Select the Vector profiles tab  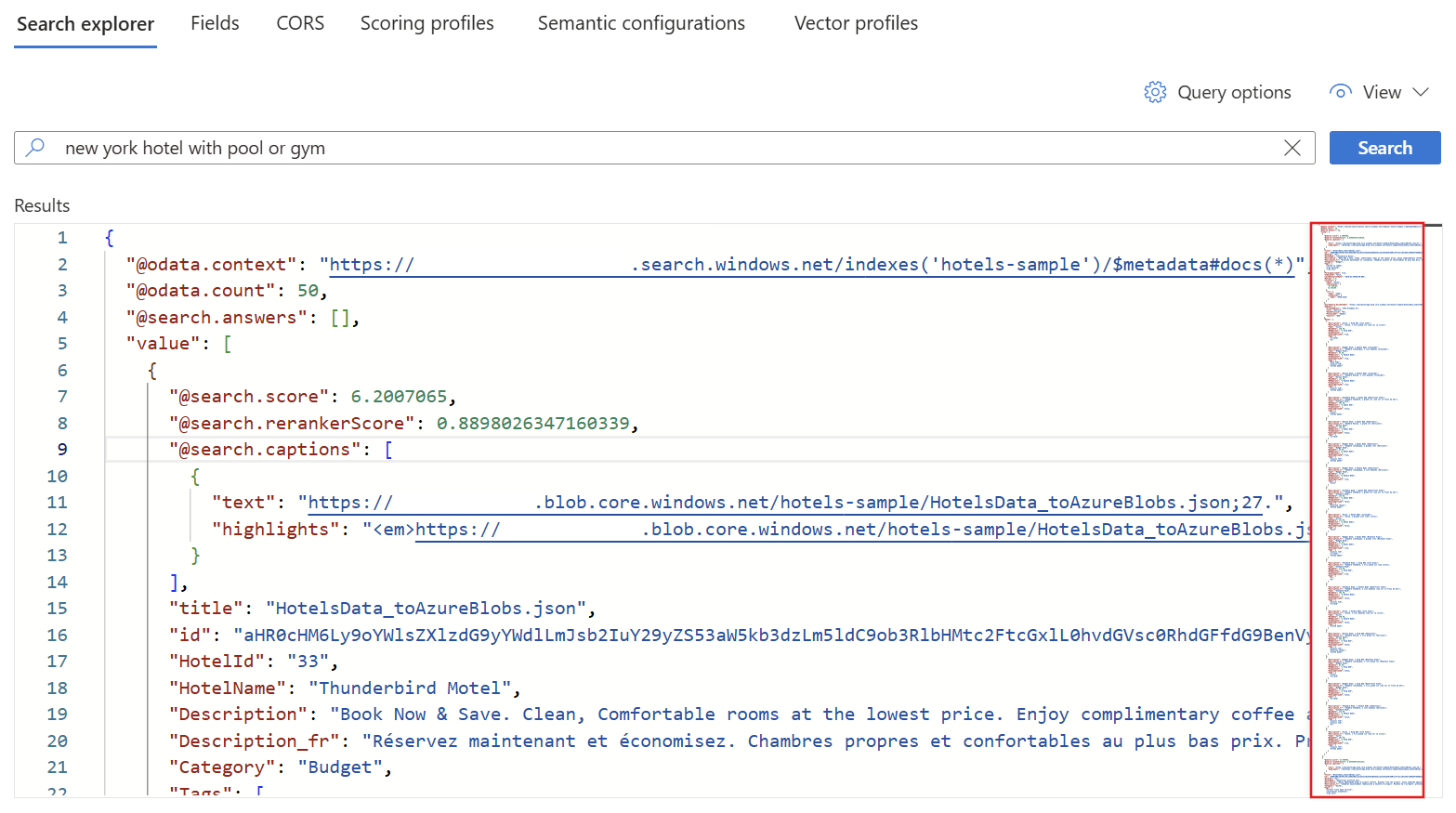tap(856, 23)
